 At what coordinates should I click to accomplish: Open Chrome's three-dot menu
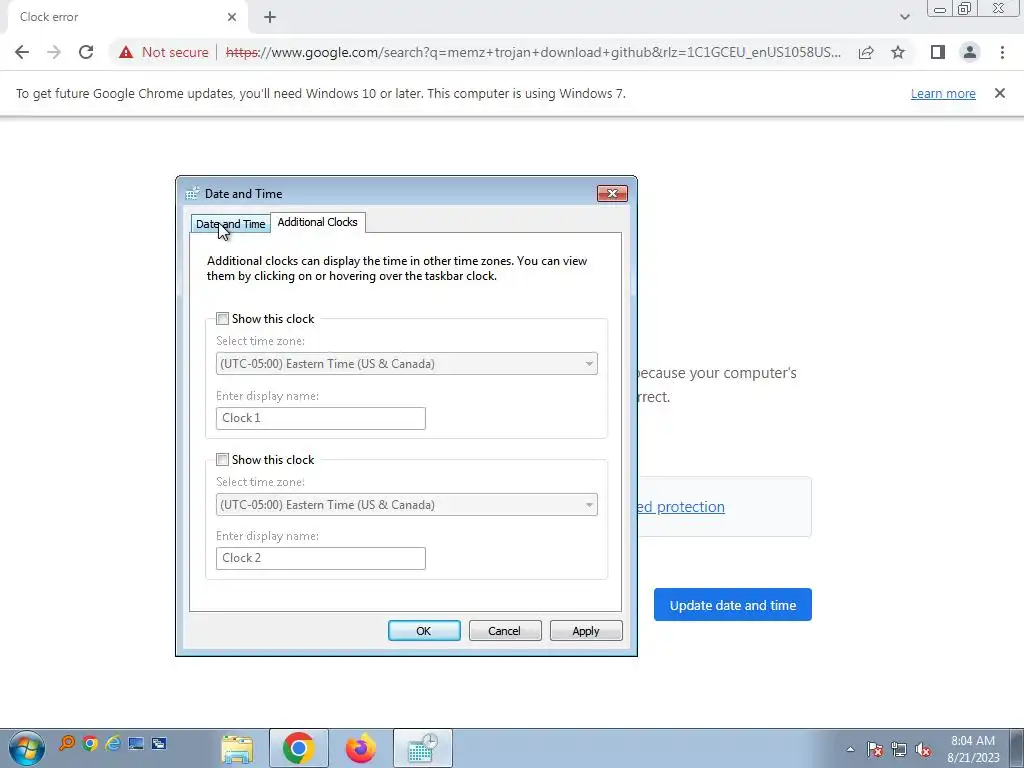[1002, 52]
